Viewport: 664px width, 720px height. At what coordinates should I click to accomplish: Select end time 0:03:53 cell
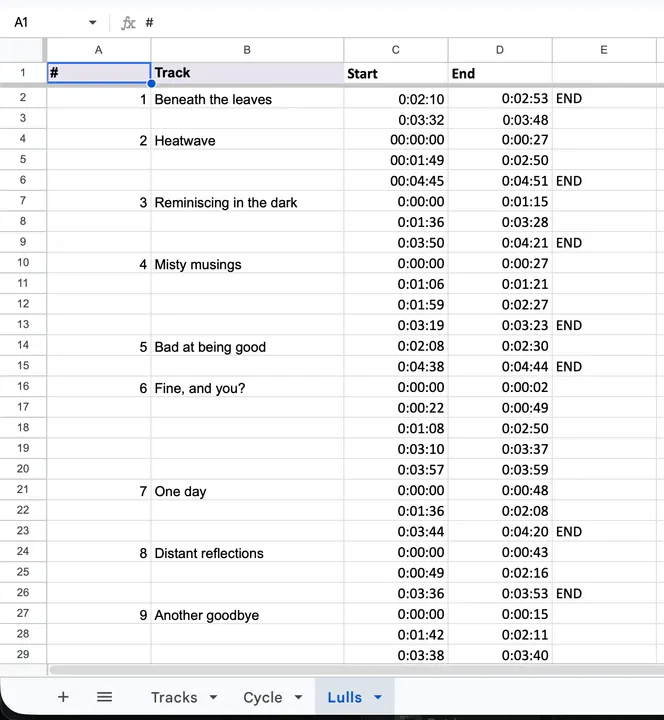[500, 594]
